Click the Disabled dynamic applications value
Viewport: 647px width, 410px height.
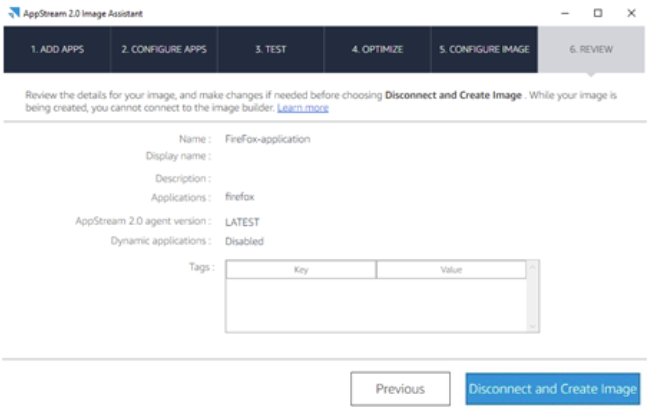(x=244, y=241)
